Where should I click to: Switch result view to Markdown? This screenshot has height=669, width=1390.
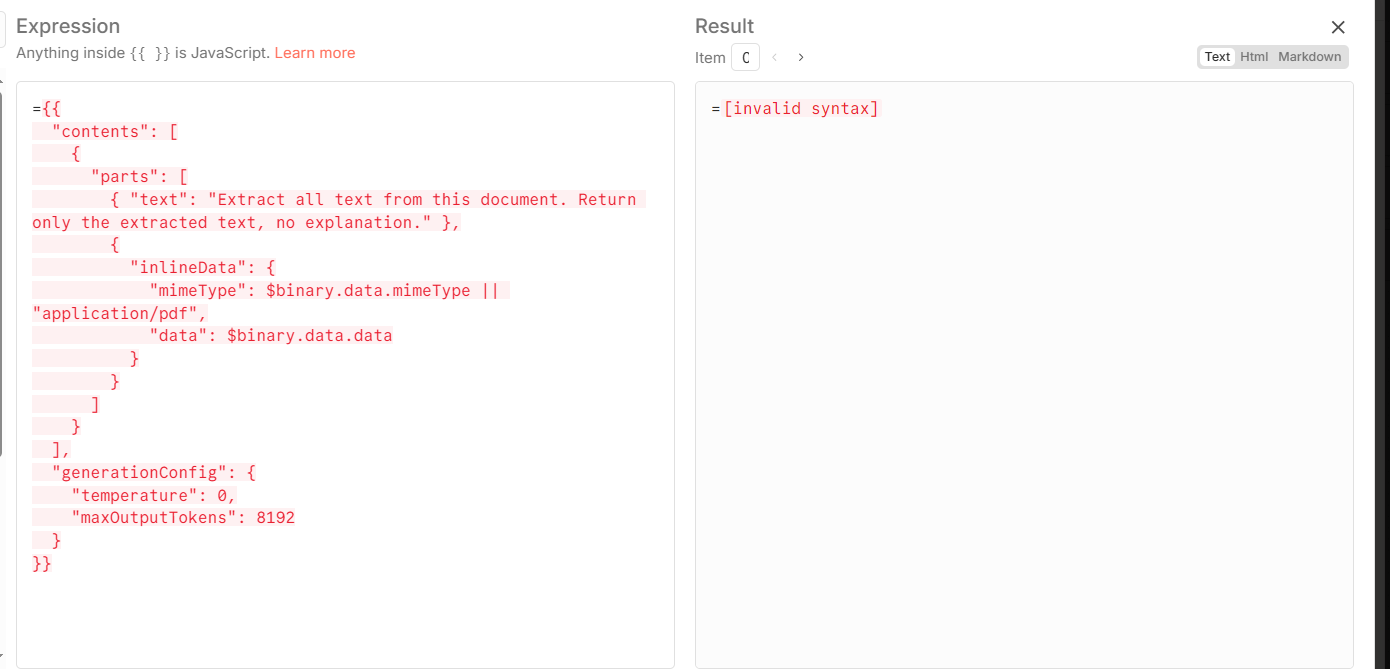(x=1309, y=57)
